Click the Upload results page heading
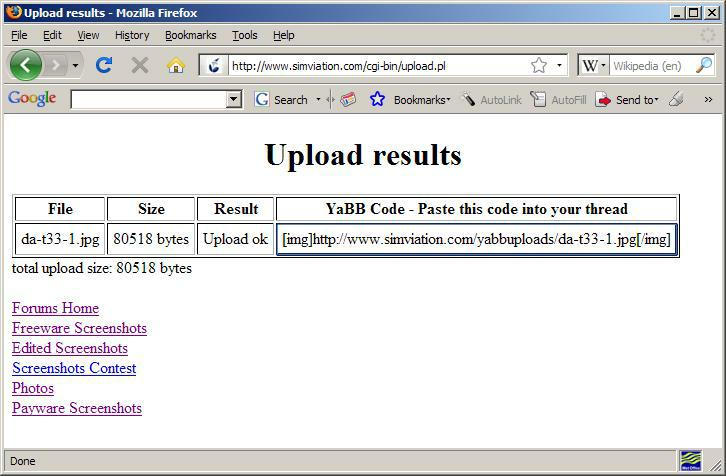Screen dimensions: 726x476 [x=363, y=155]
